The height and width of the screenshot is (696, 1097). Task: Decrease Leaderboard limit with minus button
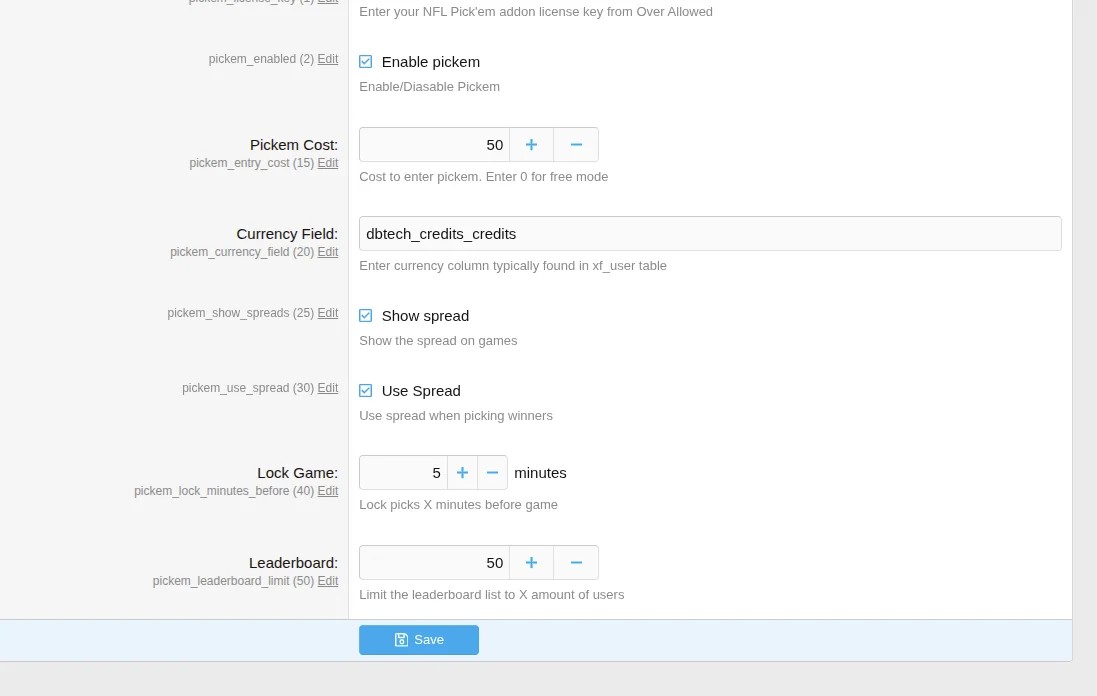[576, 563]
